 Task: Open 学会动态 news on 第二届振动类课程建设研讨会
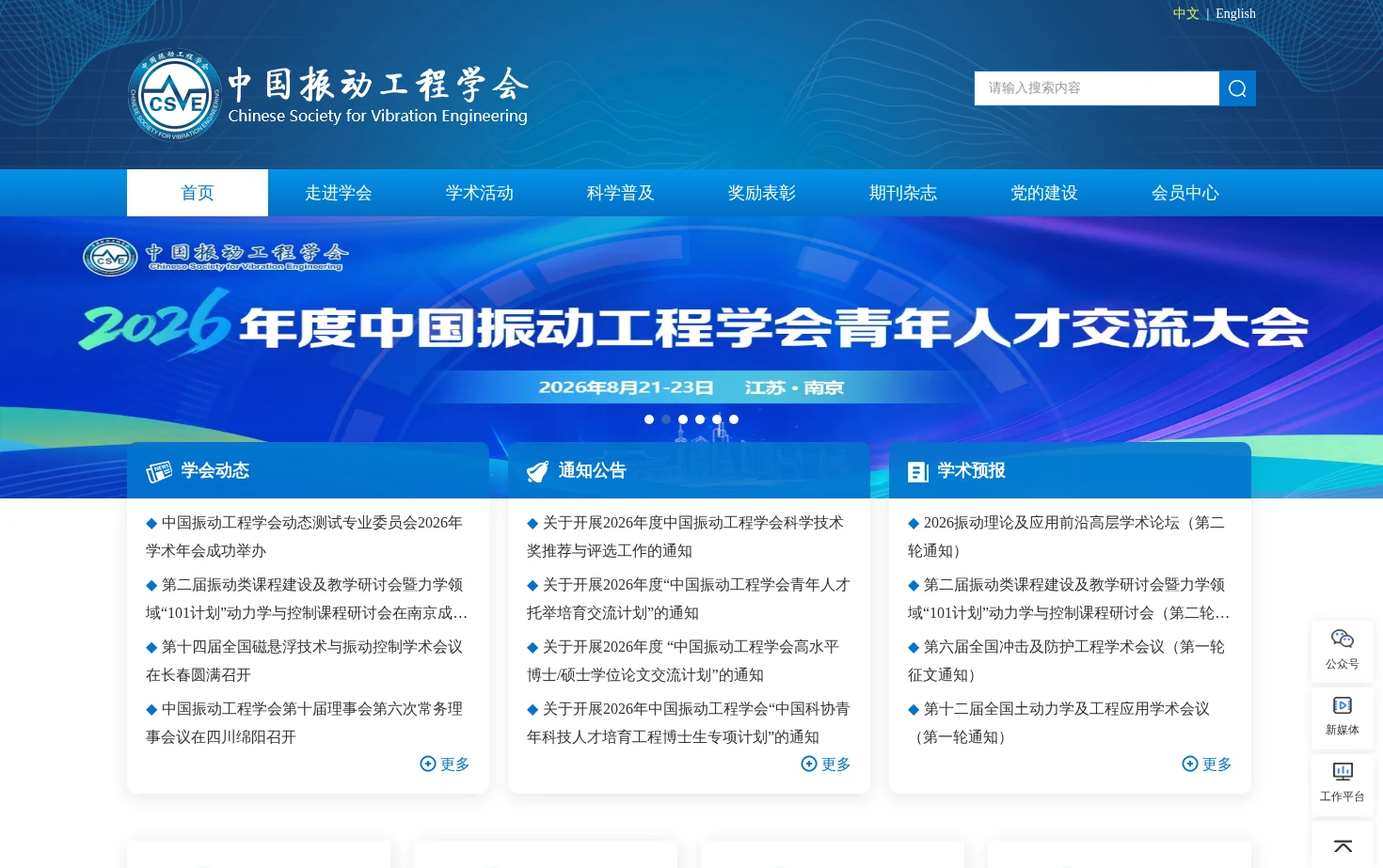(307, 599)
